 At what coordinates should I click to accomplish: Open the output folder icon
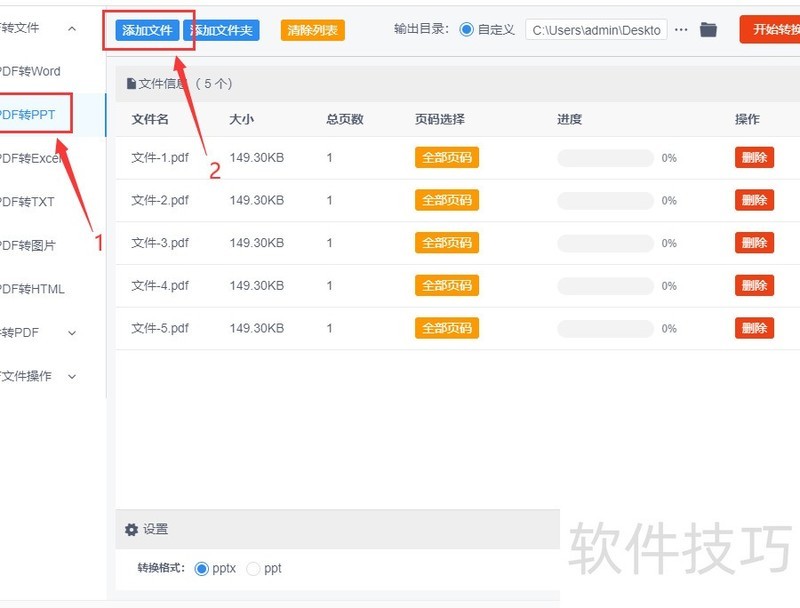(708, 30)
